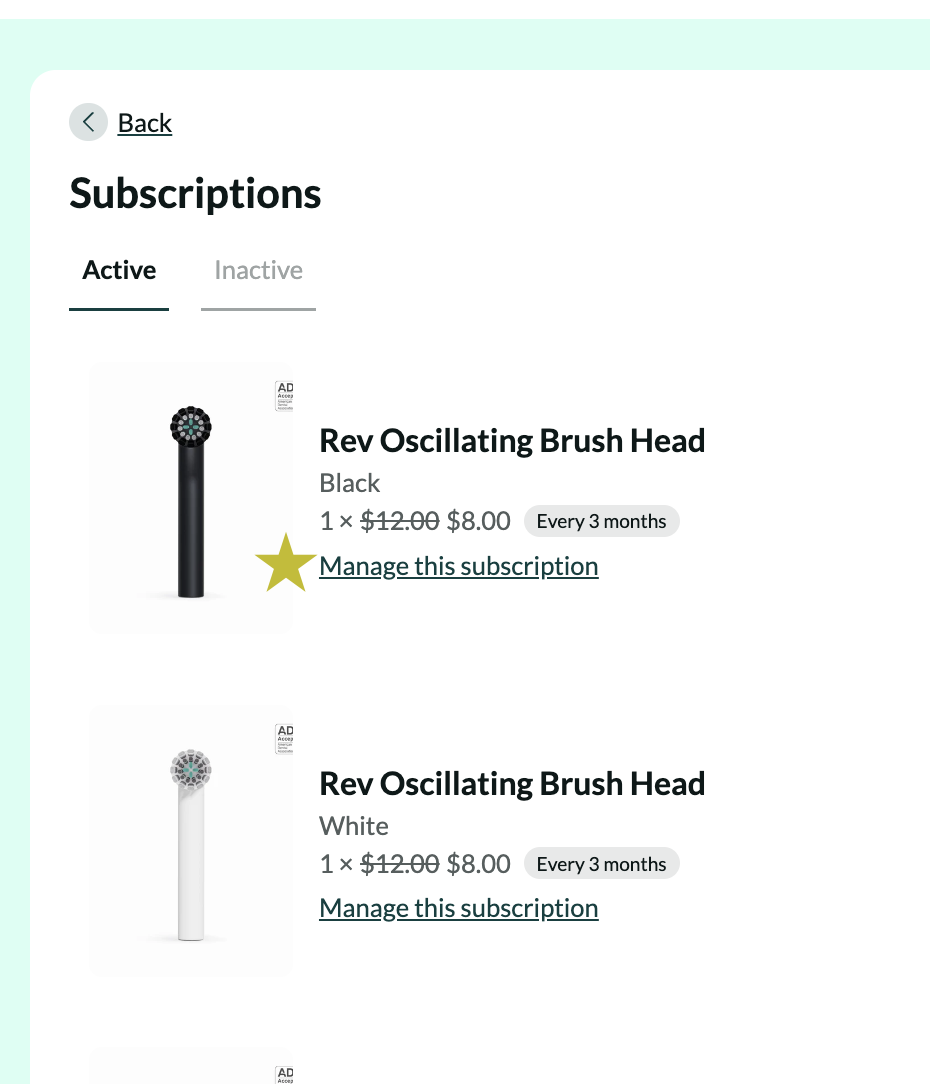Image resolution: width=930 pixels, height=1084 pixels.
Task: Click White brush head's Every 3 months badge
Action: click(x=601, y=864)
